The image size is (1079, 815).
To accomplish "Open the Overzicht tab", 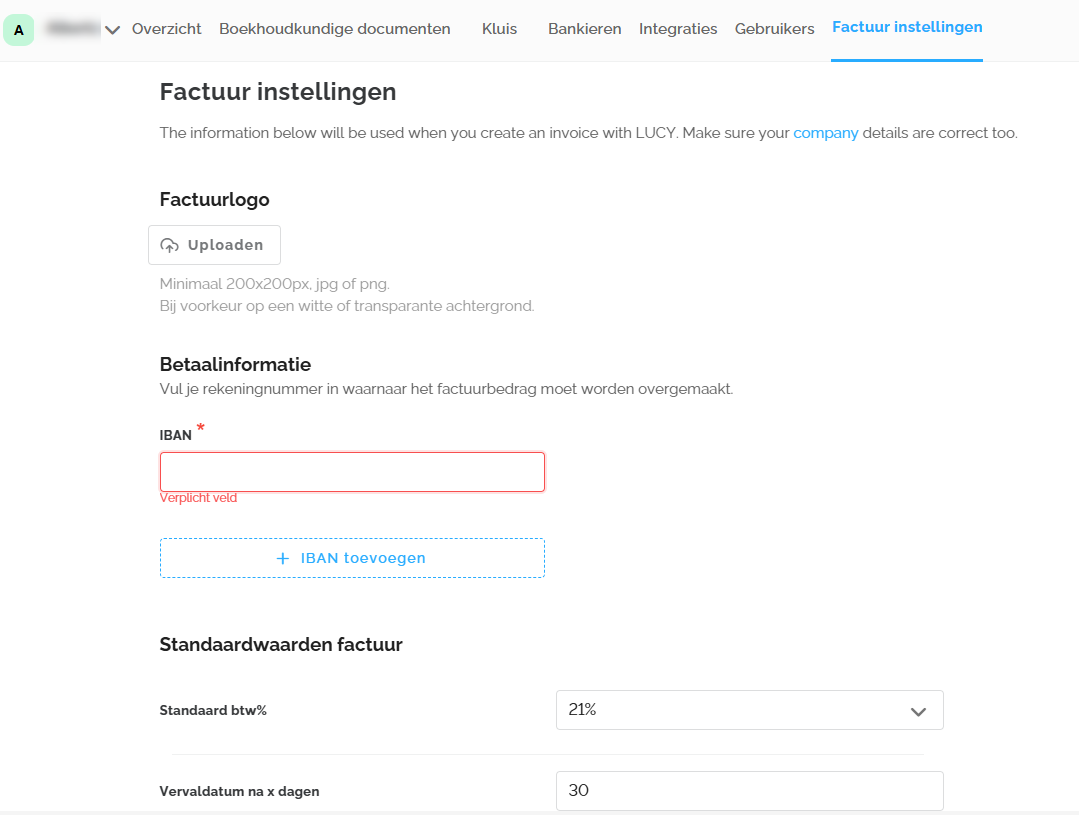I will (x=166, y=29).
